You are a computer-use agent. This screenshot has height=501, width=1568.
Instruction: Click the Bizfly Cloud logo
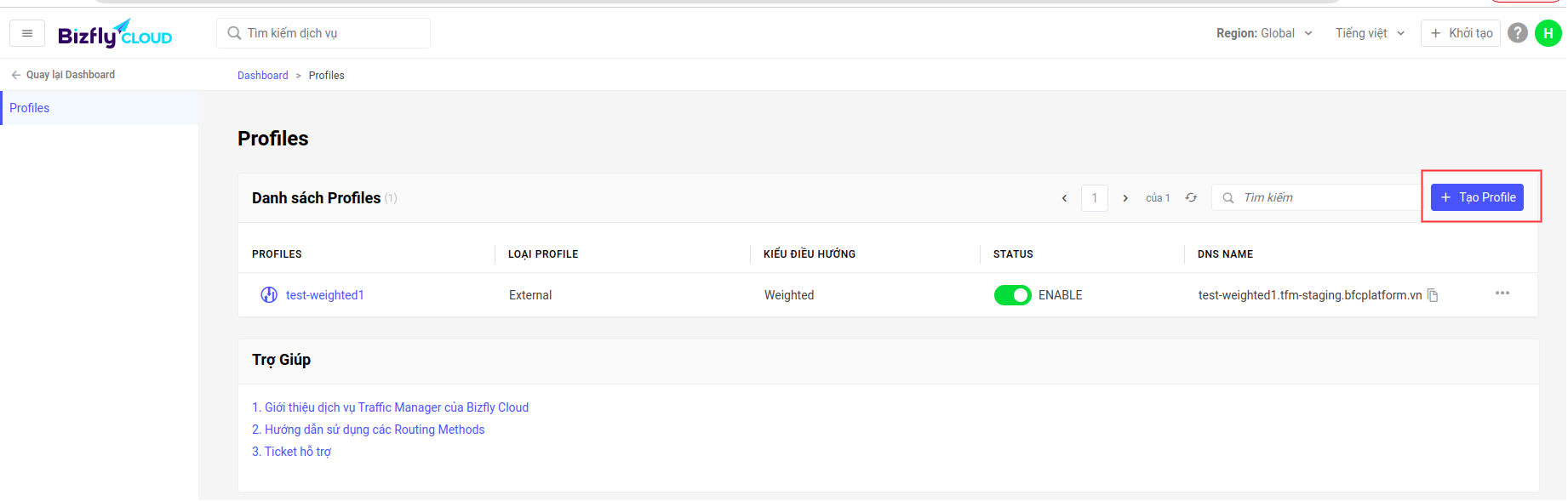(x=115, y=34)
